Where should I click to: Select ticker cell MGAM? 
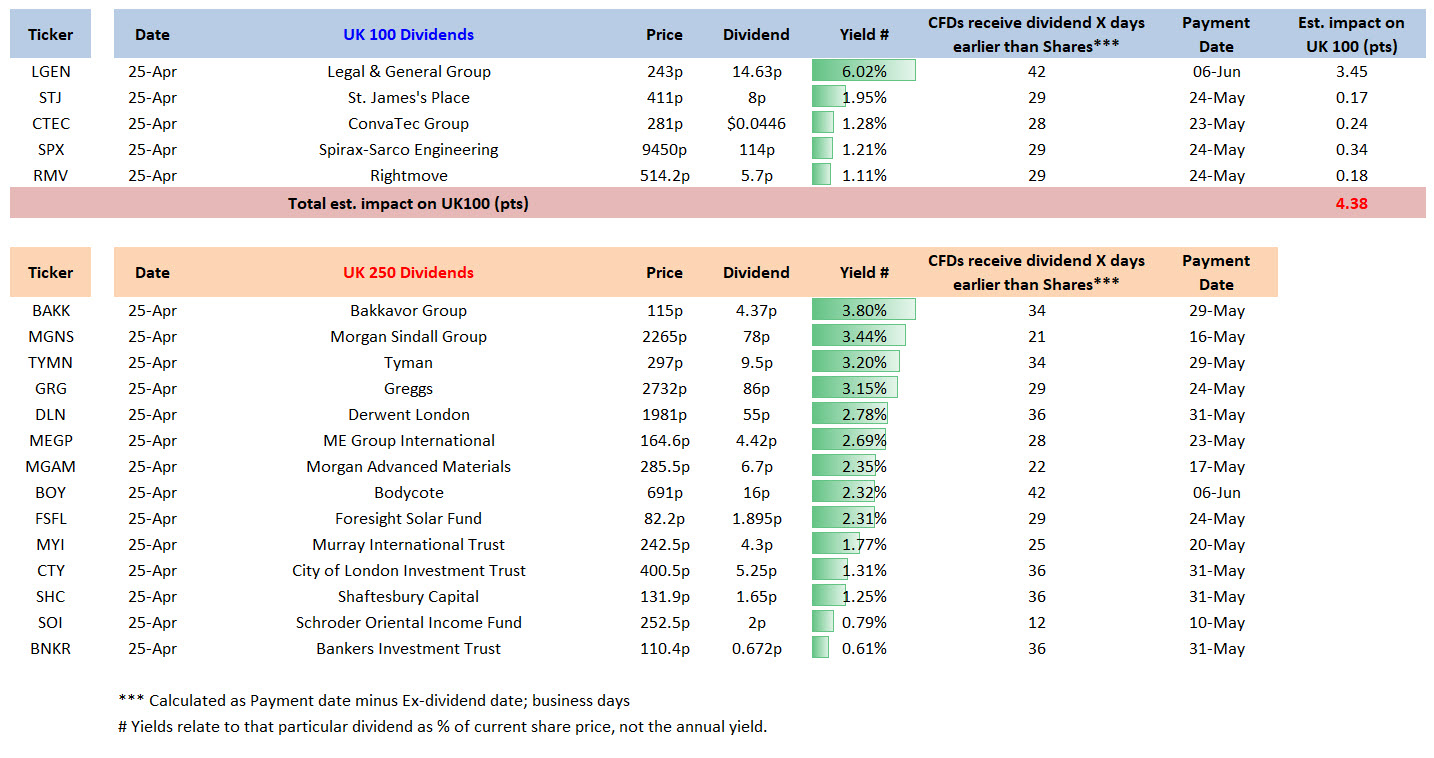(50, 466)
